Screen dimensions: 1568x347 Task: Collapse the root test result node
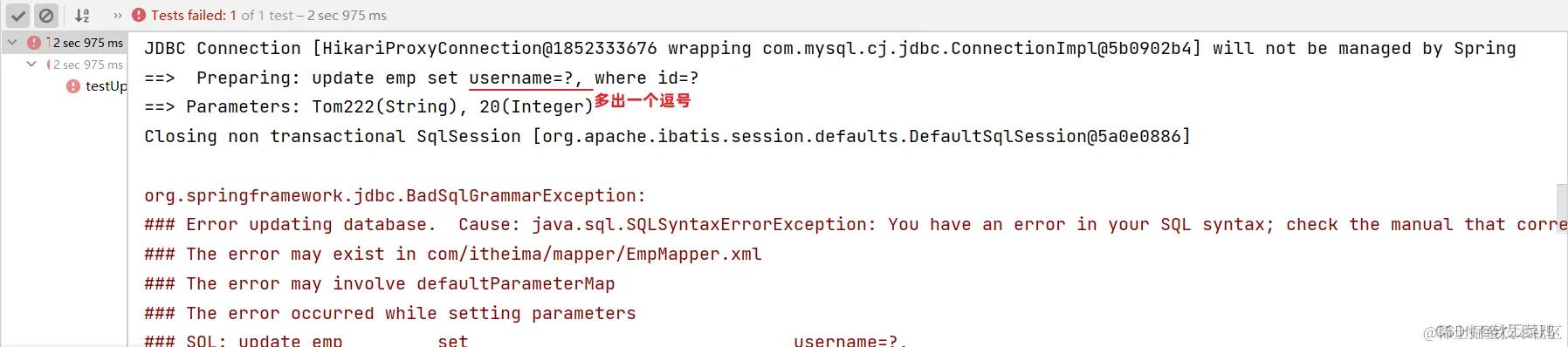pos(12,42)
